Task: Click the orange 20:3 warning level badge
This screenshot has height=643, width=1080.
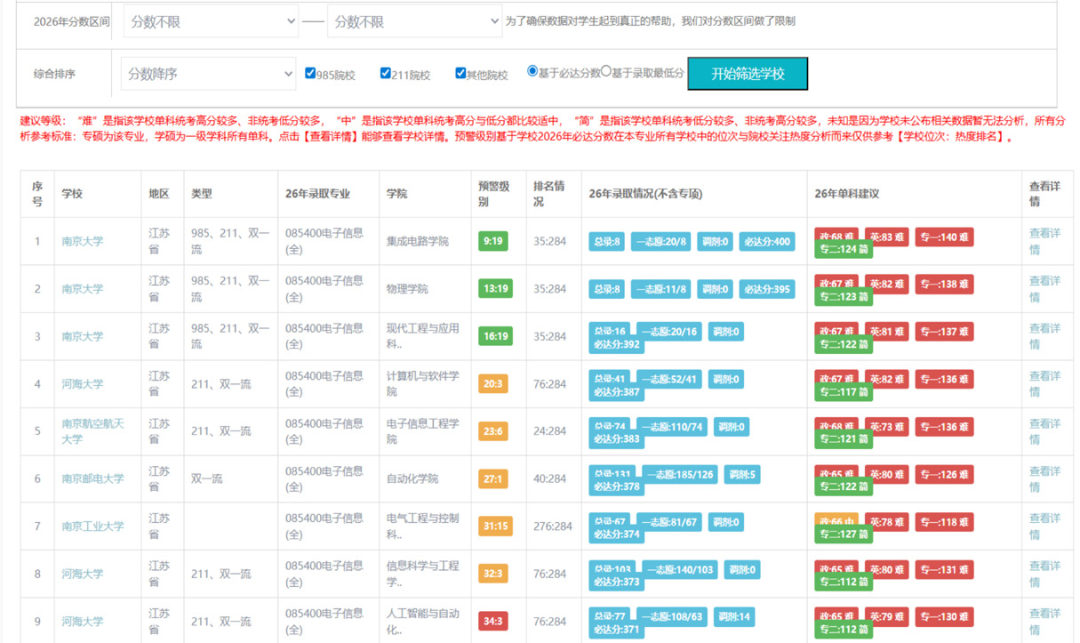Action: (492, 384)
